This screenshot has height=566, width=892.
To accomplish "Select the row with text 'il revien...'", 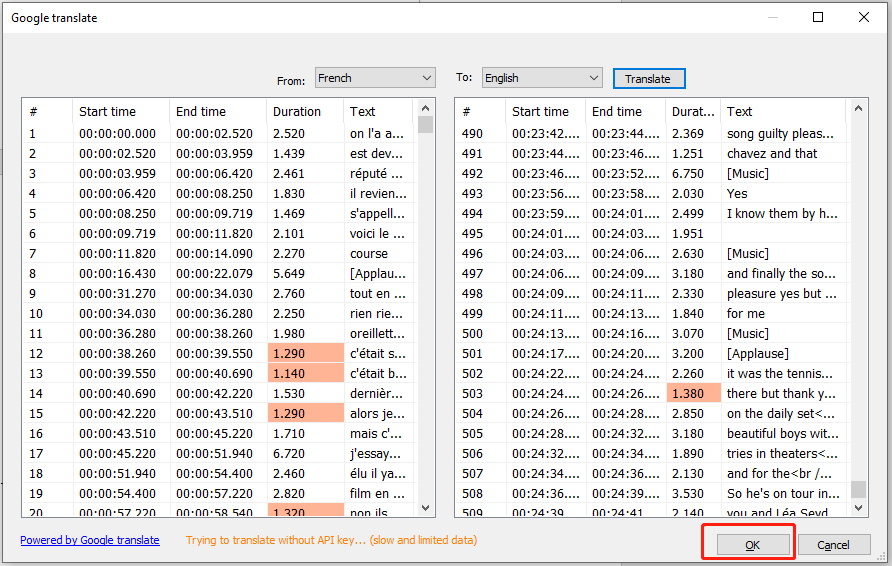I will pos(219,193).
